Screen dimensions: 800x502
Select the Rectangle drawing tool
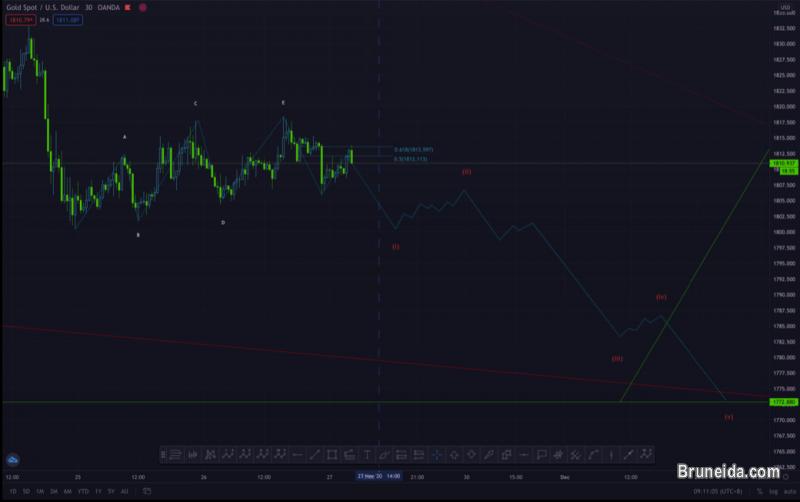(332, 455)
